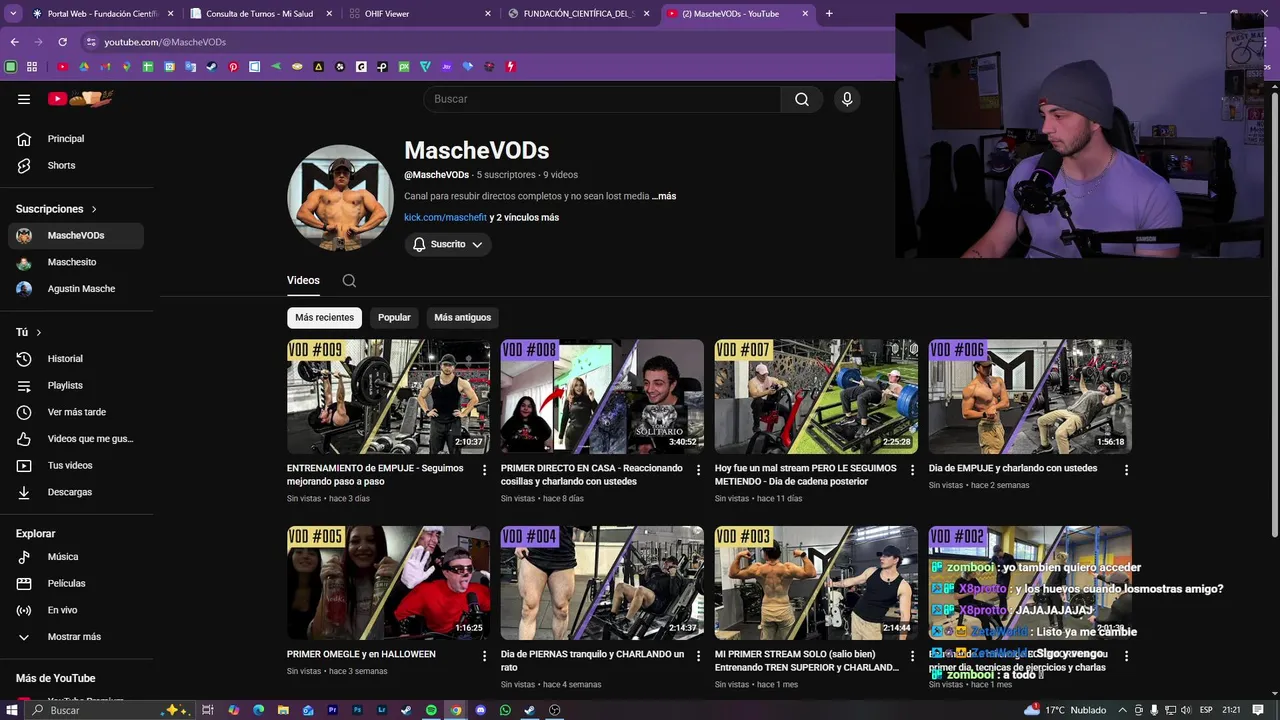The image size is (1280, 720).
Task: Open the VOD #007 video thumbnail
Action: click(816, 396)
